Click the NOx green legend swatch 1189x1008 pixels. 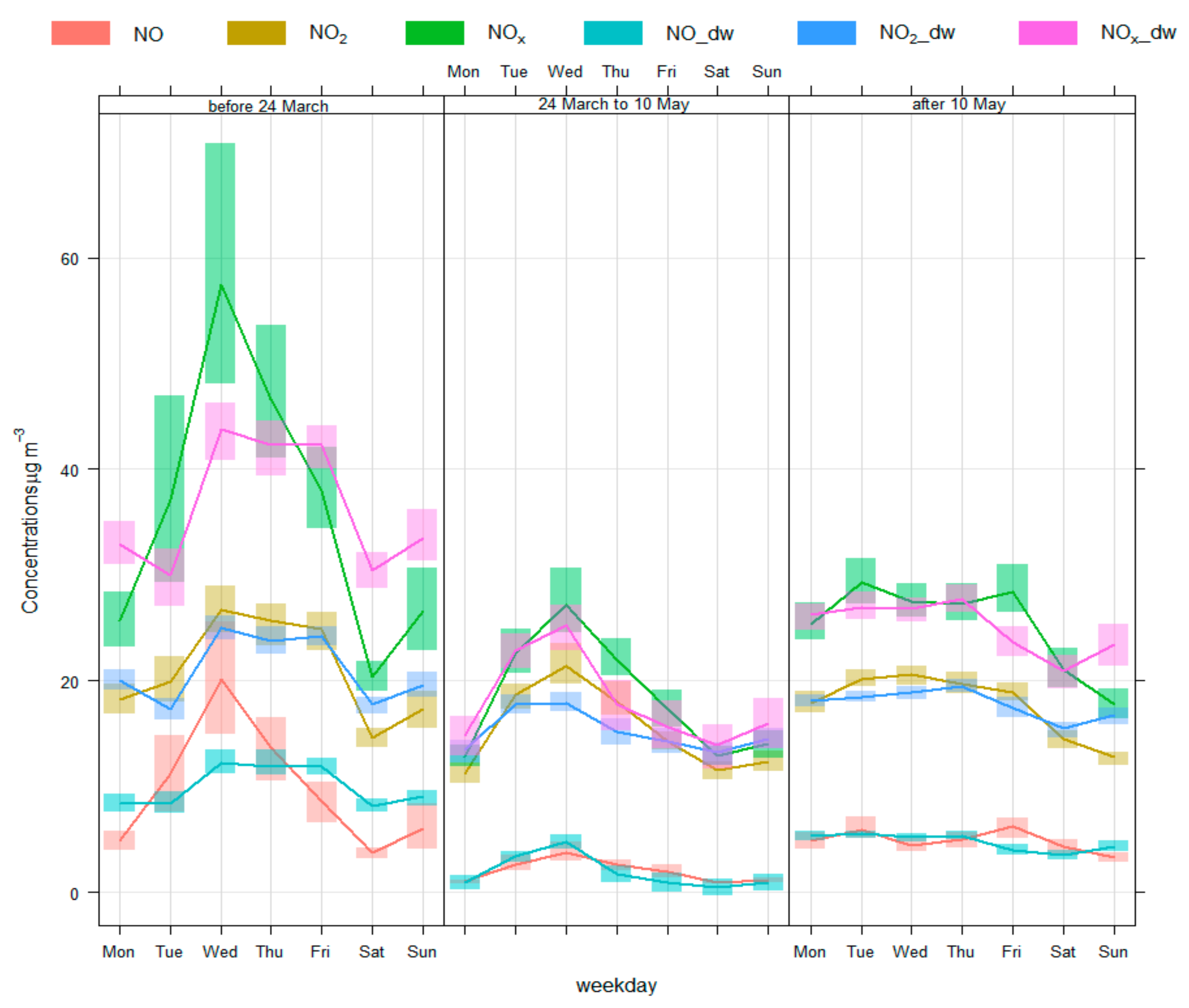434,33
